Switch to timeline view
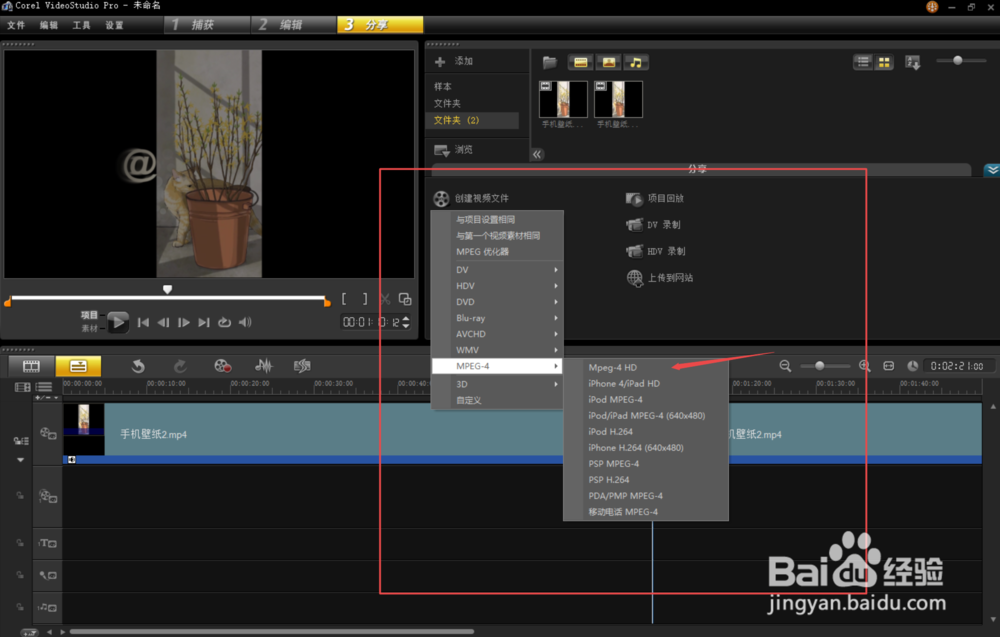Screen dimensions: 1000x637 (78, 366)
